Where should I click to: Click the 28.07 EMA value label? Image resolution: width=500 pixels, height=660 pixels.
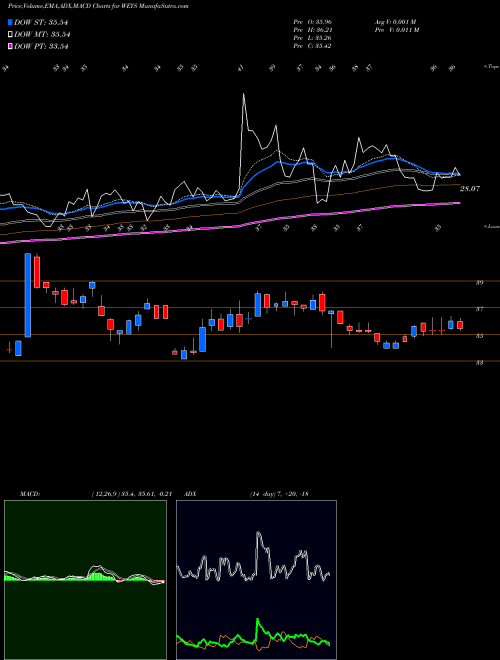pyautogui.click(x=470, y=189)
